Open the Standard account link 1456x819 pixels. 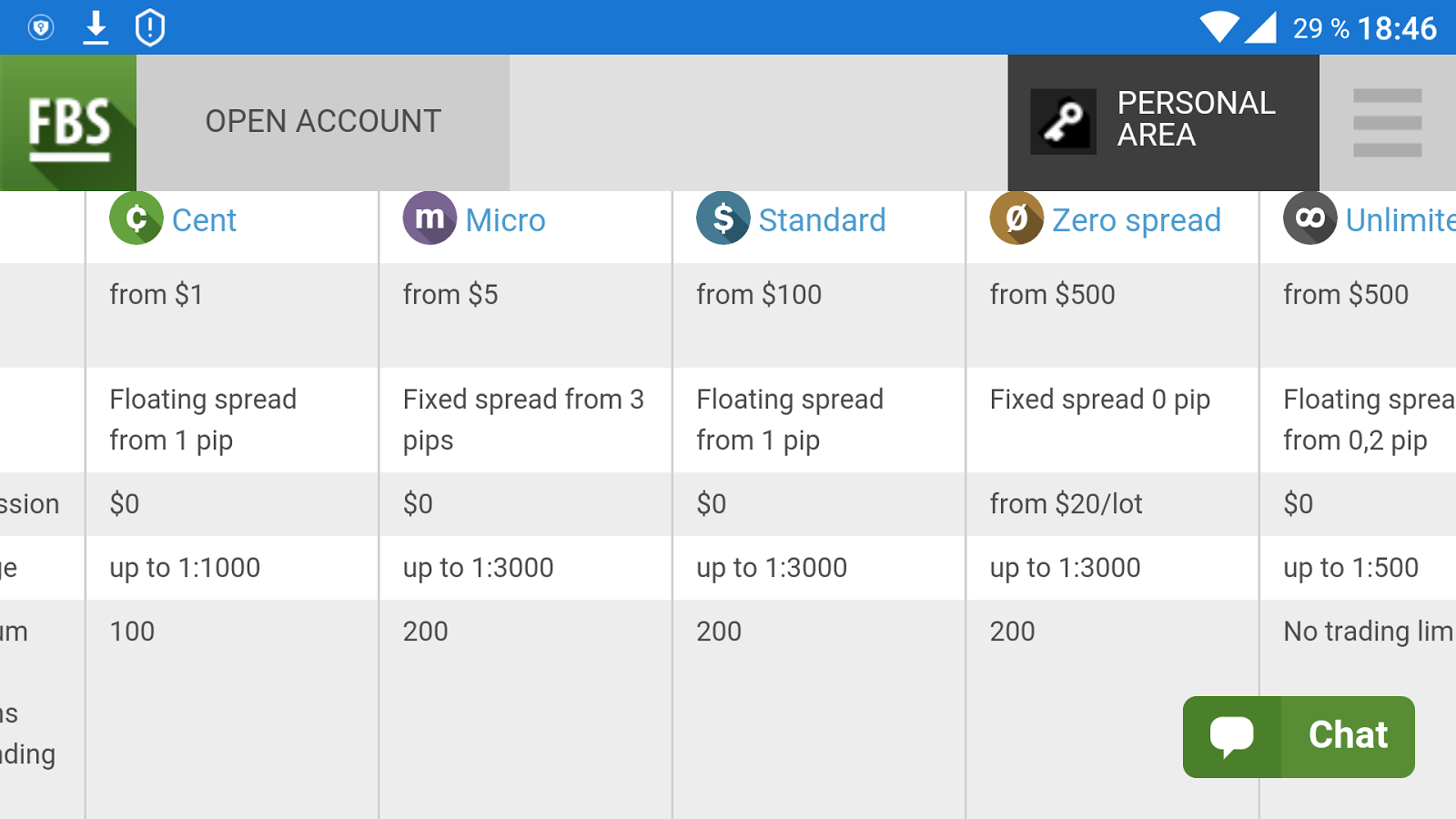point(822,220)
